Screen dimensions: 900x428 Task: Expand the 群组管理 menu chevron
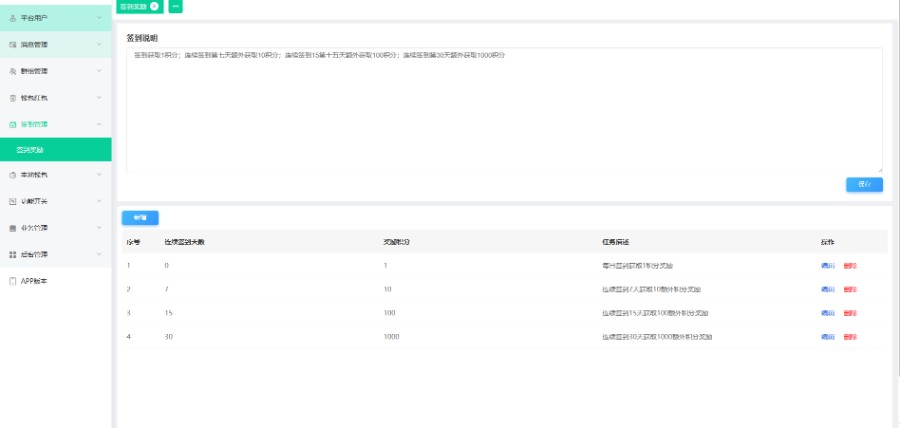(99, 71)
